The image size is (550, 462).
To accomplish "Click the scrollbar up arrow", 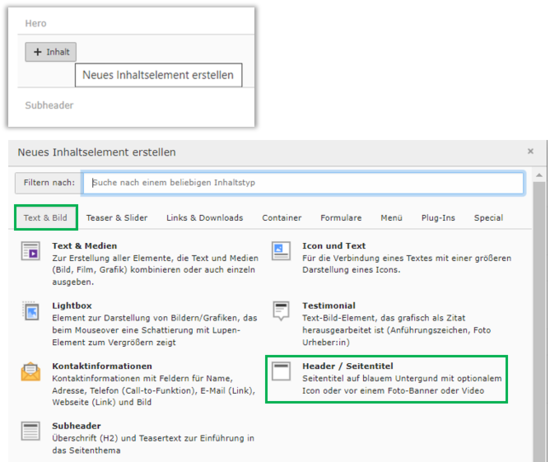I will 539,175.
